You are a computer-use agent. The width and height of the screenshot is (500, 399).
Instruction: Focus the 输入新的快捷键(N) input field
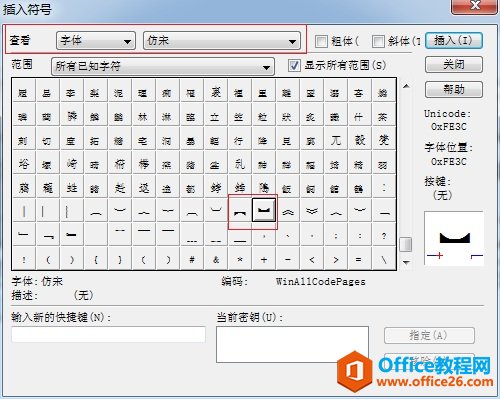[x=108, y=334]
